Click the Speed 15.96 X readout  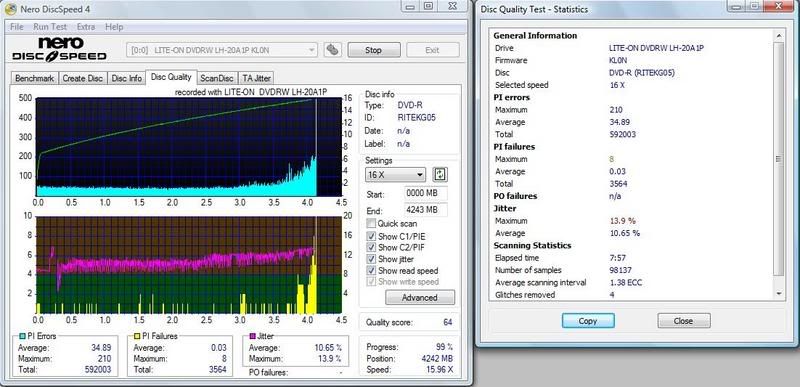click(439, 370)
